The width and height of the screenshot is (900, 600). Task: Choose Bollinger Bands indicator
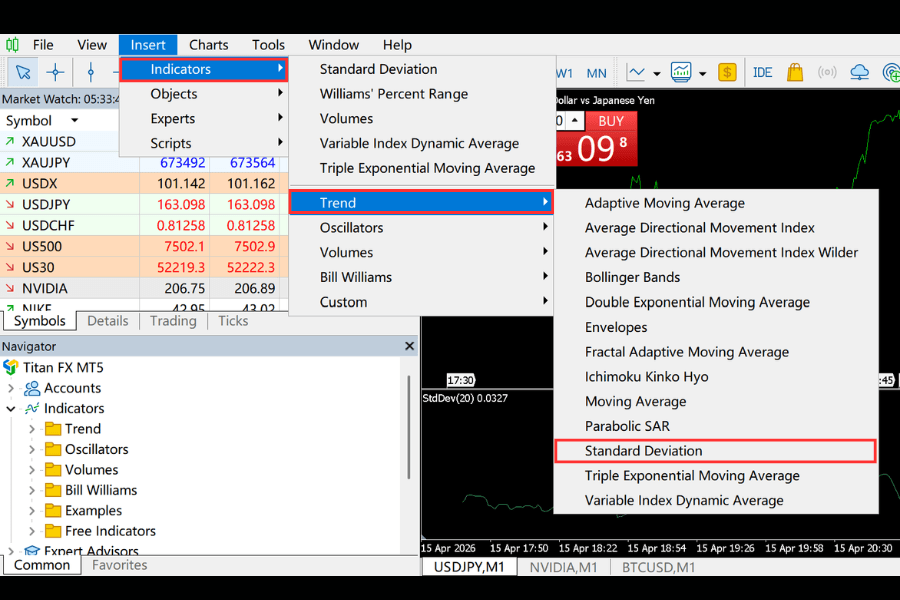[715, 277]
